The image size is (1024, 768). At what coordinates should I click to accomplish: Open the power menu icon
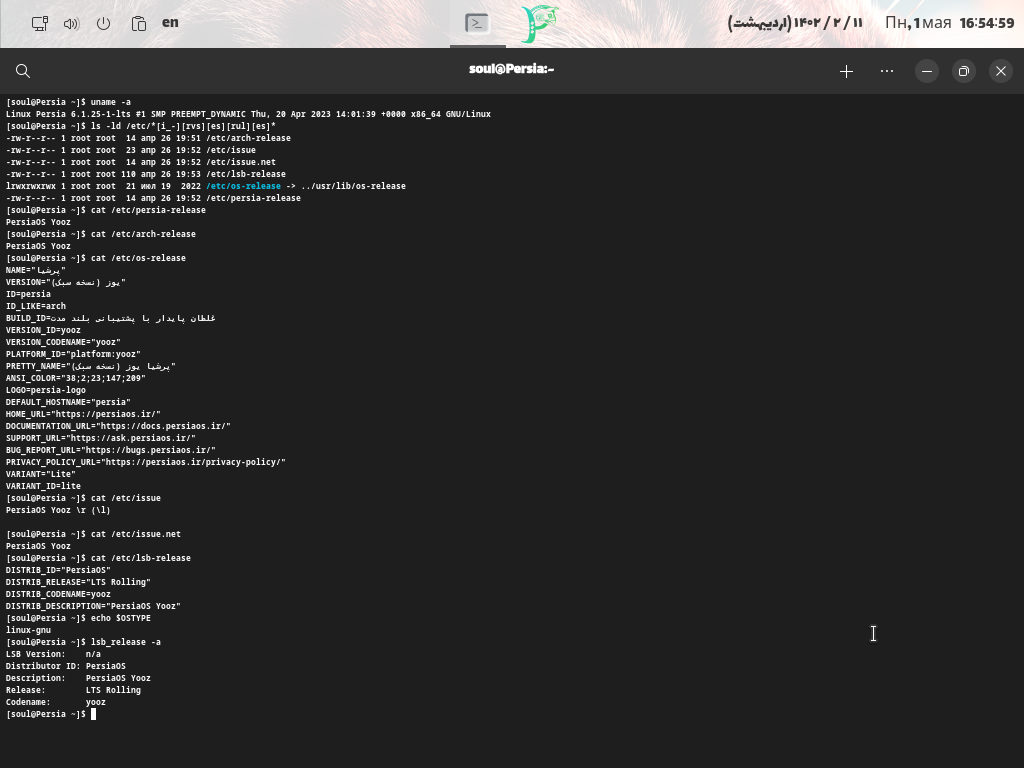pos(103,24)
